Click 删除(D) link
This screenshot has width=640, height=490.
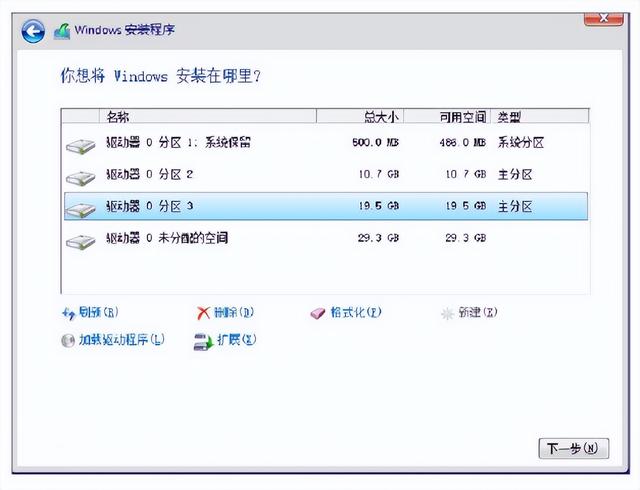tap(233, 312)
